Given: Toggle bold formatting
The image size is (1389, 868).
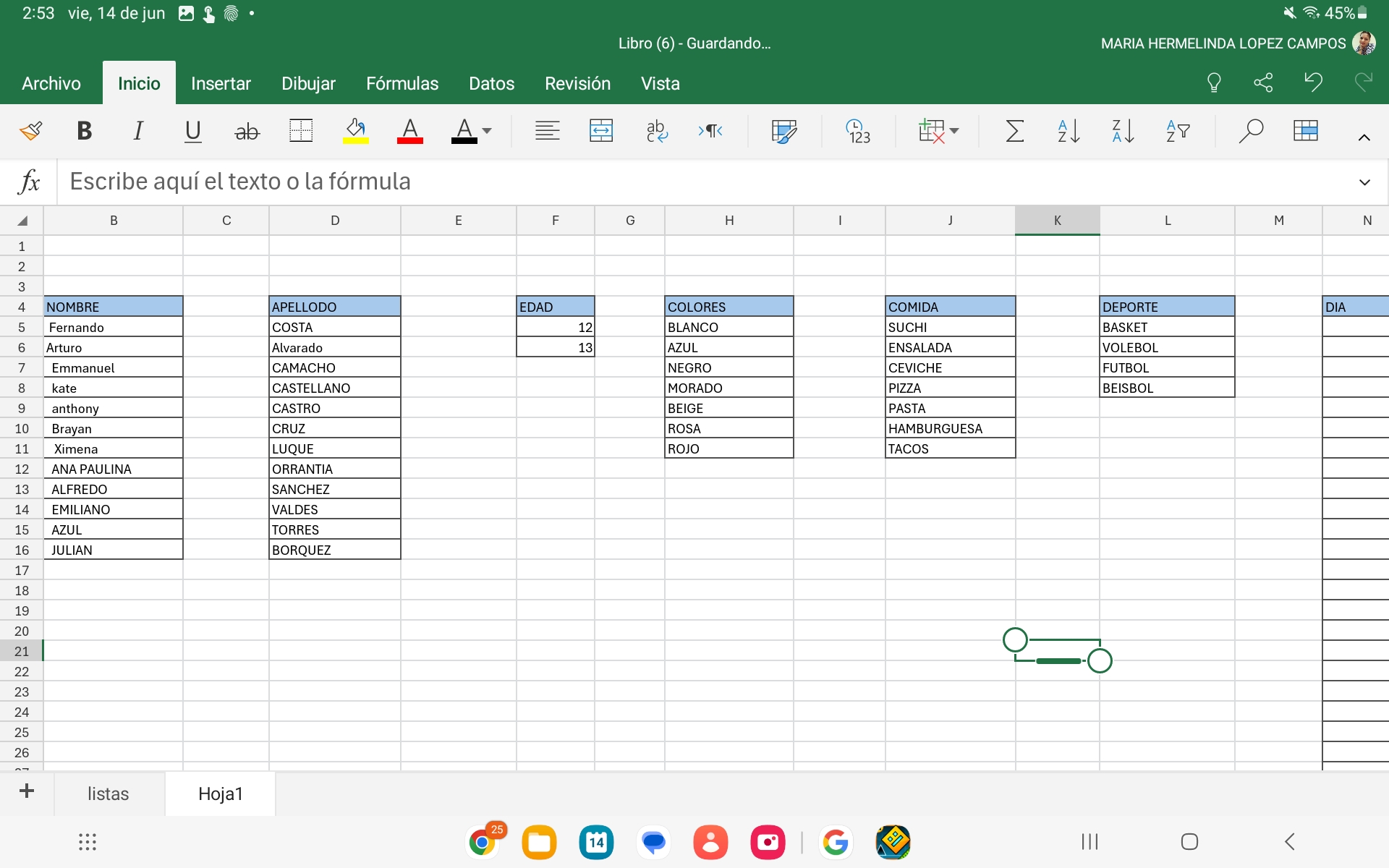Looking at the screenshot, I should tap(84, 131).
